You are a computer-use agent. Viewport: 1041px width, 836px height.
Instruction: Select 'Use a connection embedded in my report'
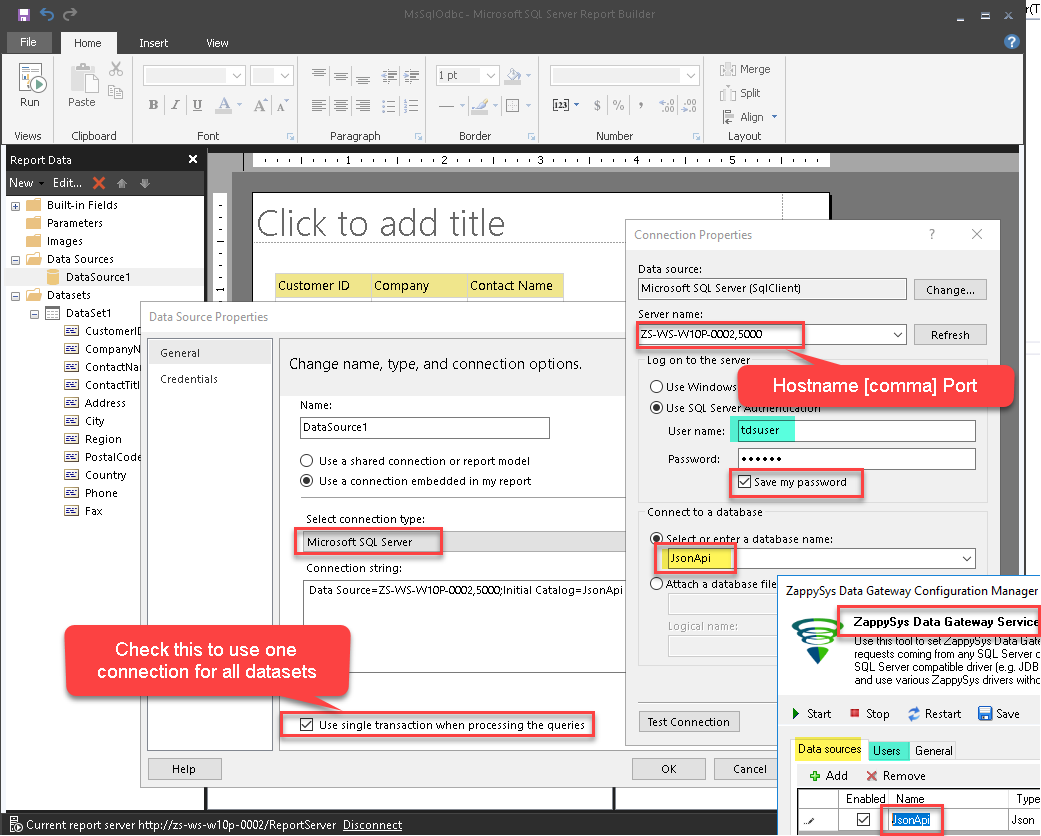coord(307,481)
